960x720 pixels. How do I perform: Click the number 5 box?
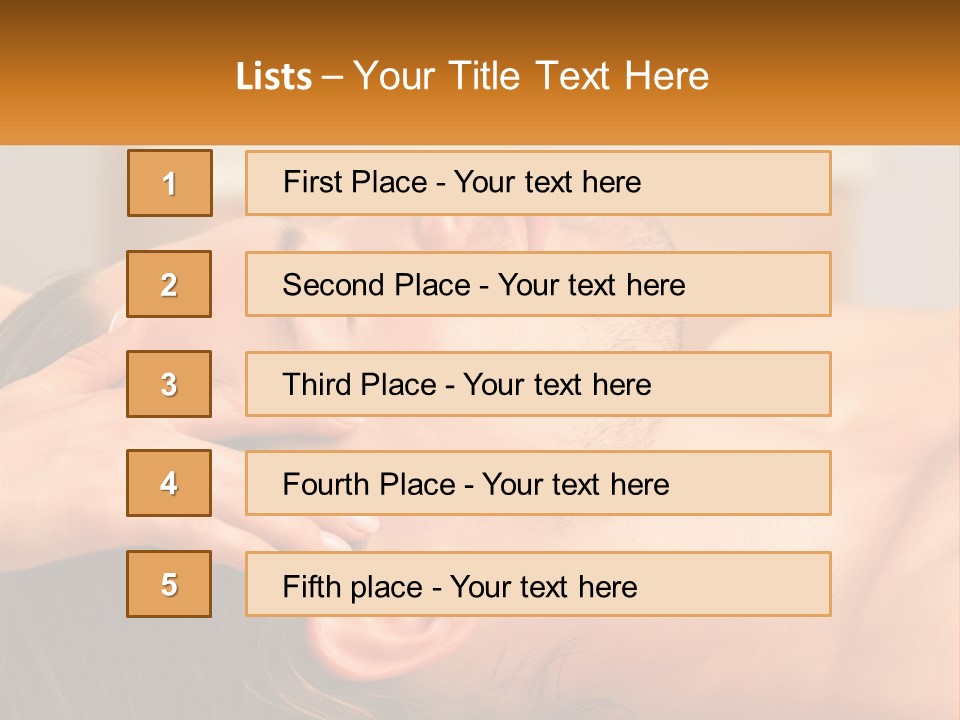pyautogui.click(x=169, y=584)
